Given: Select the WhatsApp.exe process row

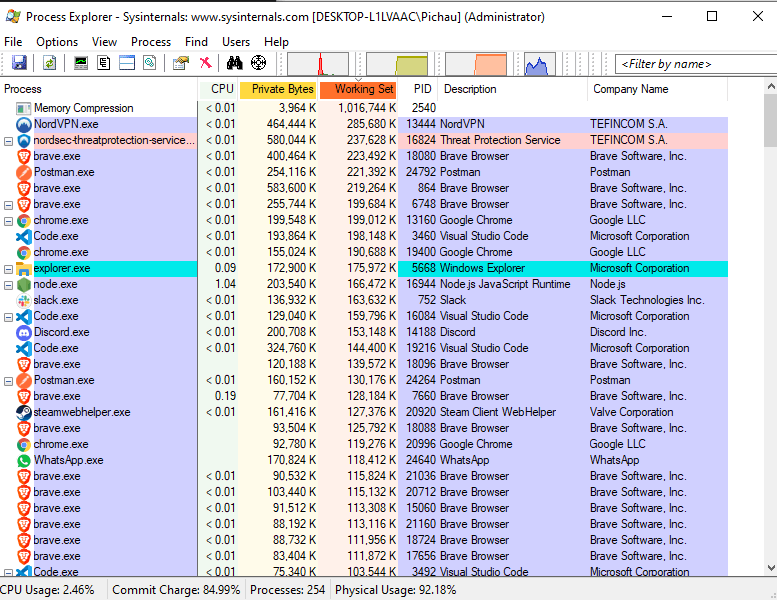Looking at the screenshot, I should (364, 460).
